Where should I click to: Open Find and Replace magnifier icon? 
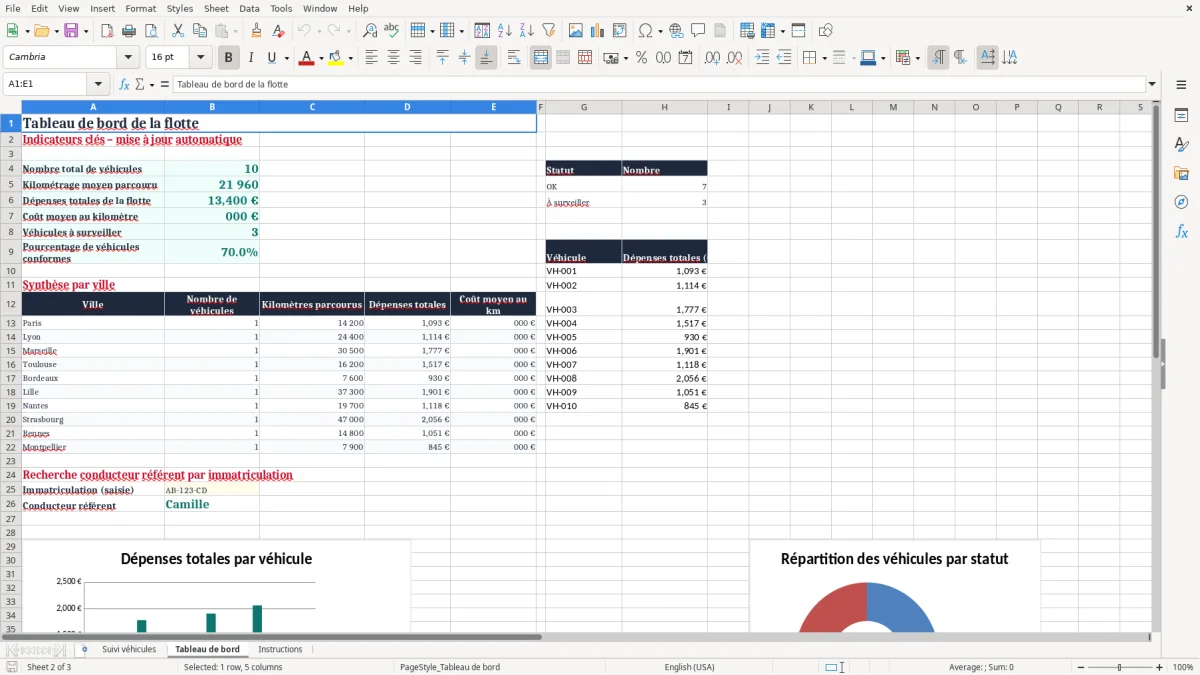[x=370, y=31]
